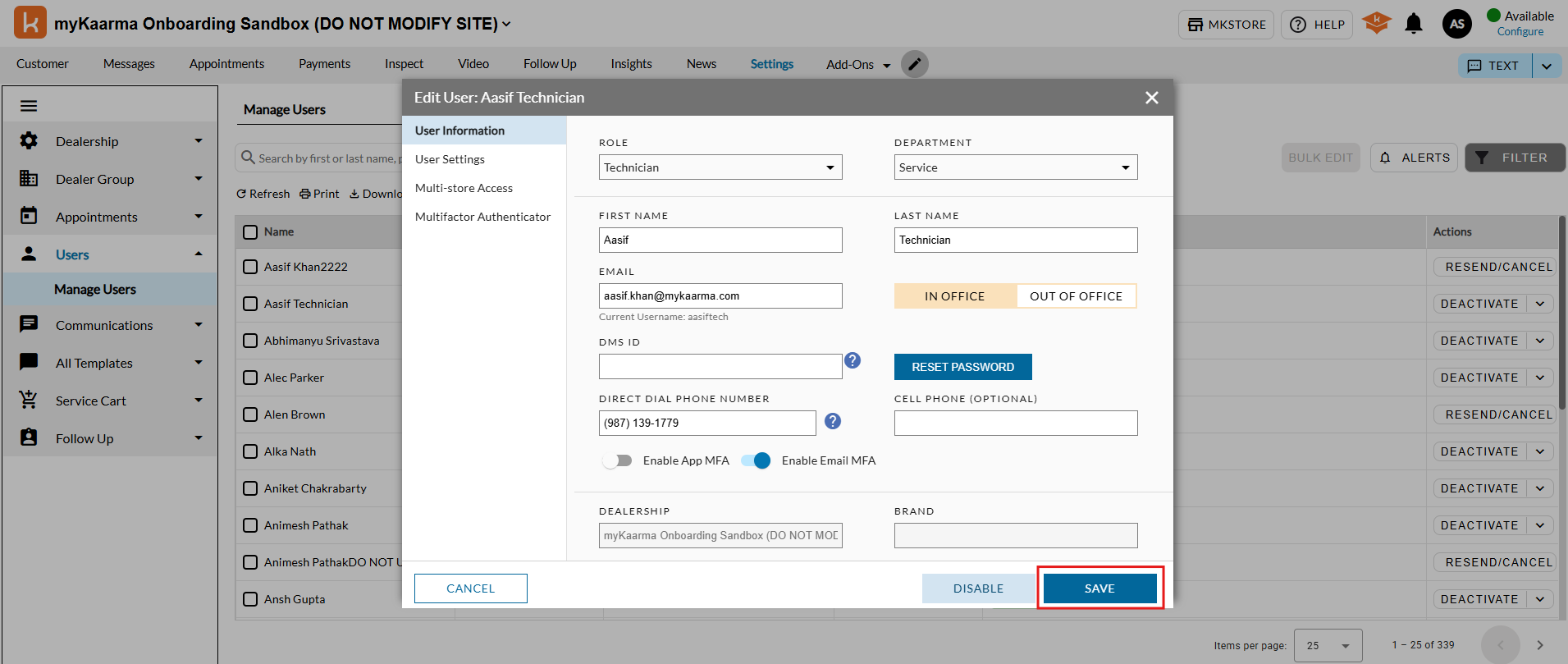Open the Payments menu
Screen dimensions: 1568x664
(x=324, y=64)
